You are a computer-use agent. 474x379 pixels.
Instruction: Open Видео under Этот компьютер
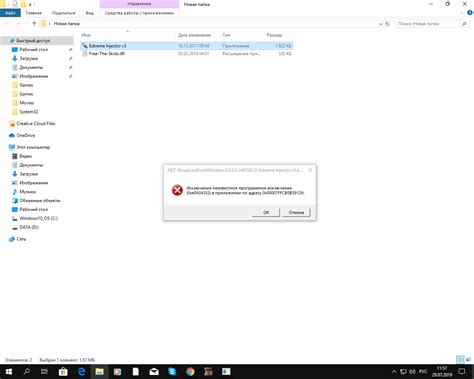click(26, 156)
